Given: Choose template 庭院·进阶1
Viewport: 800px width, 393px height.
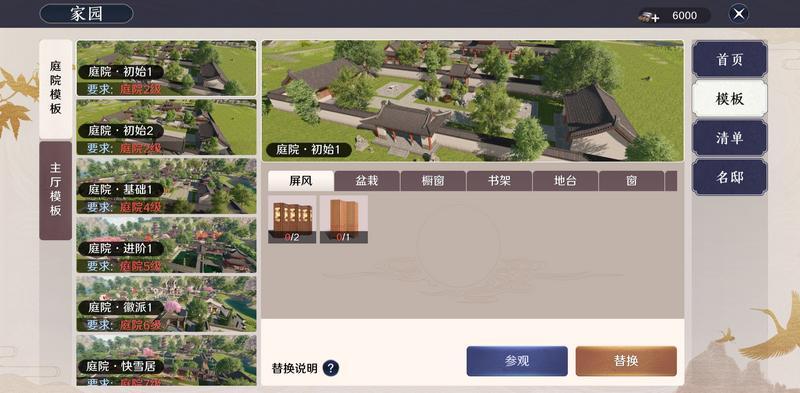Looking at the screenshot, I should point(166,244).
